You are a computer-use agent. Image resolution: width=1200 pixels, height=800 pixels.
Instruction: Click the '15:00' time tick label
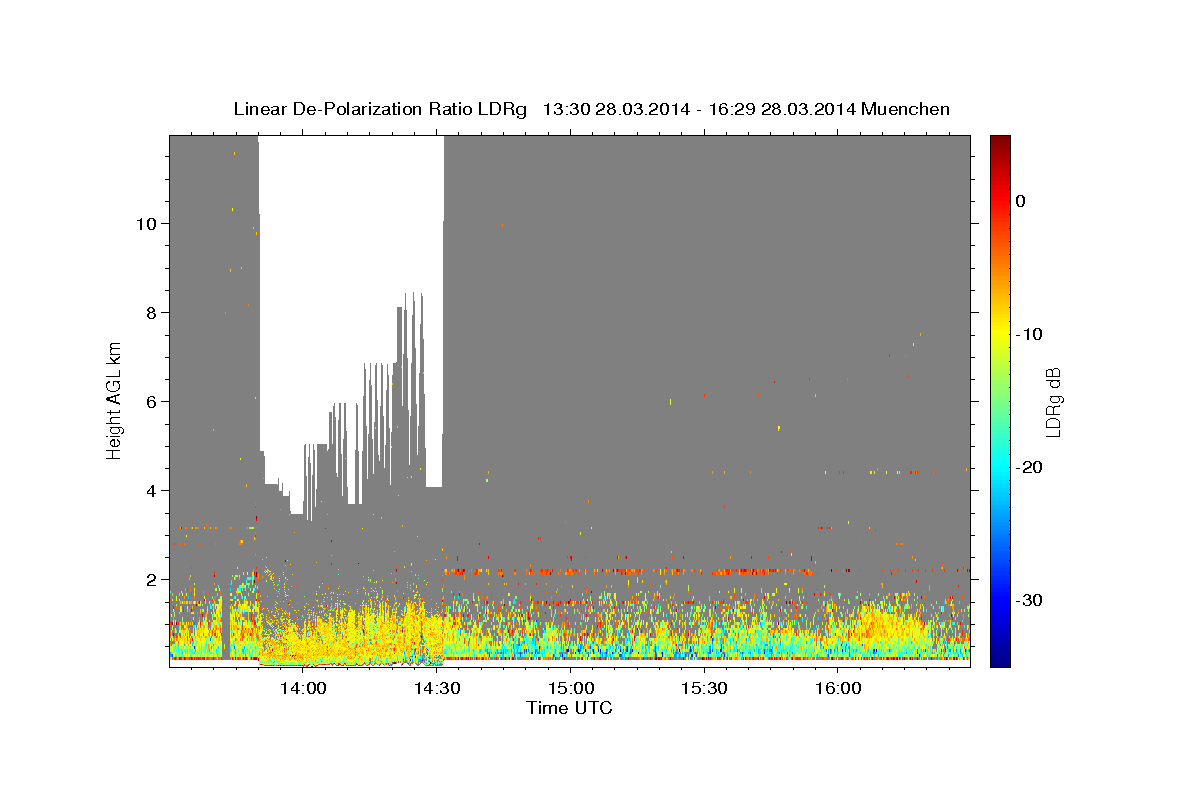pyautogui.click(x=570, y=689)
